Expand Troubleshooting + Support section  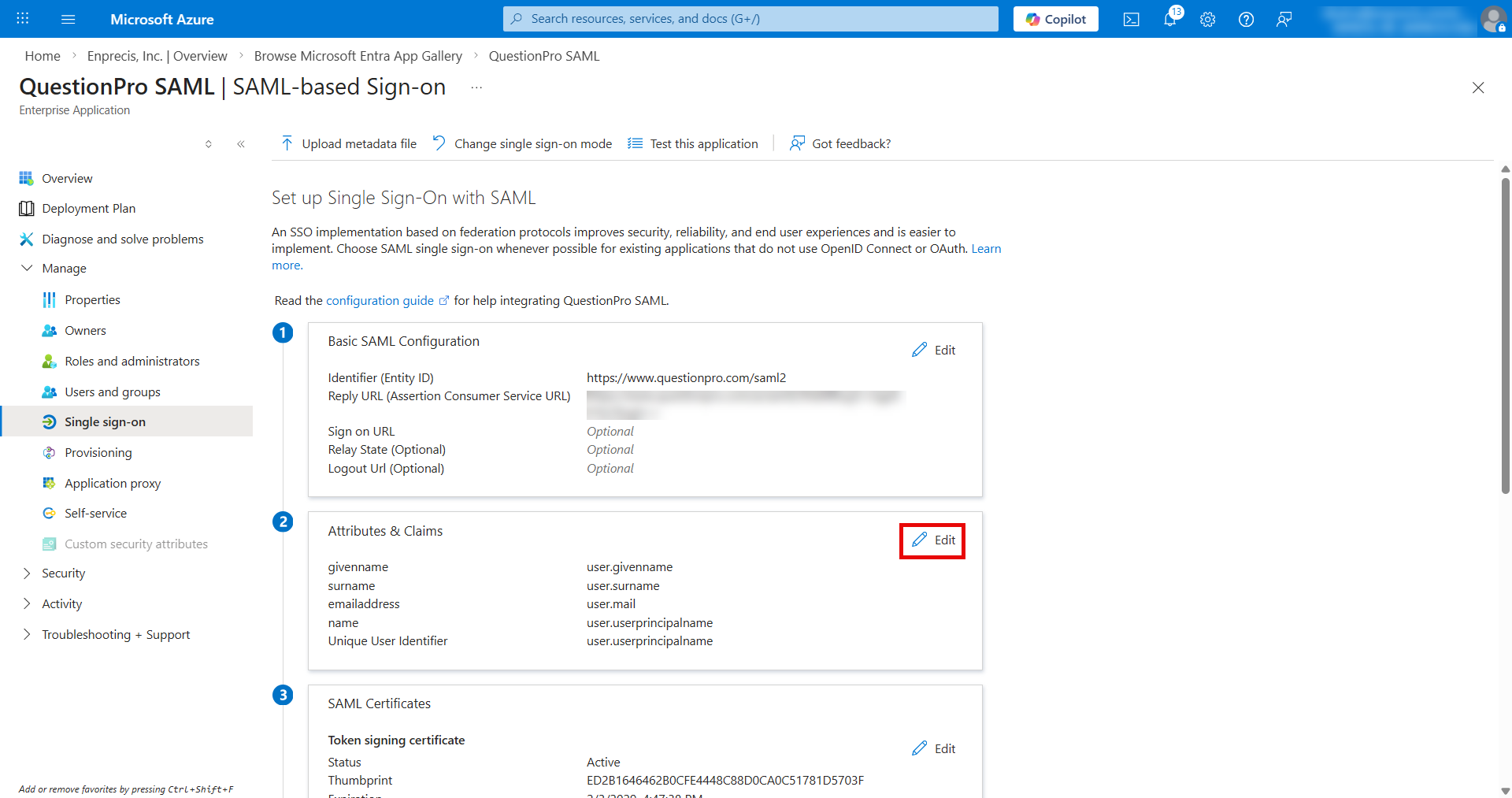pos(27,634)
